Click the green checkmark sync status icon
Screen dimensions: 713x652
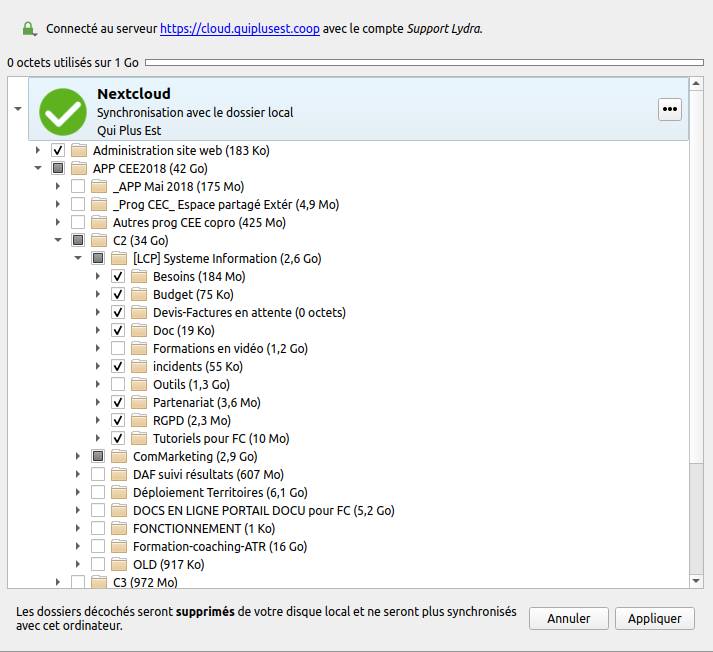pos(63,112)
